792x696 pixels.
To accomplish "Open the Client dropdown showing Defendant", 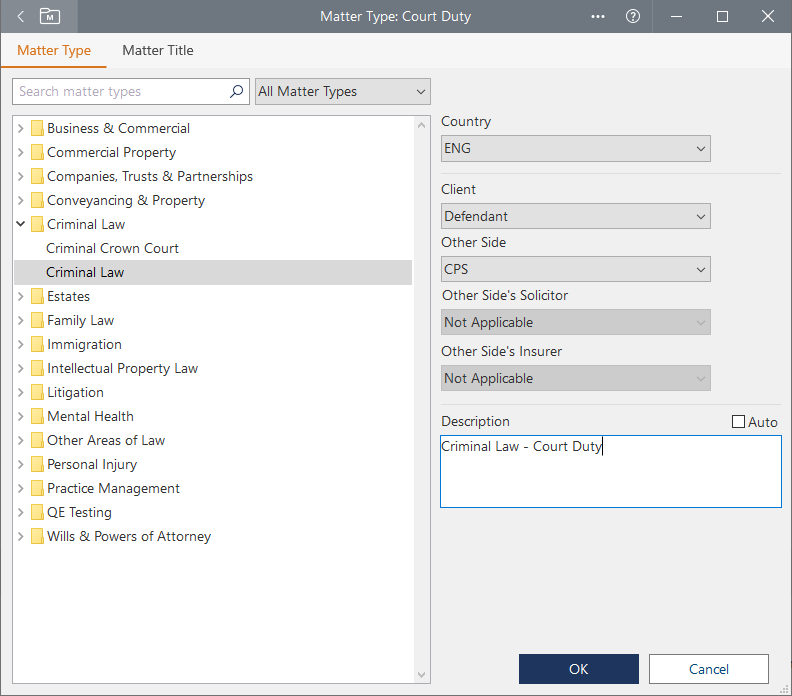I will (575, 216).
